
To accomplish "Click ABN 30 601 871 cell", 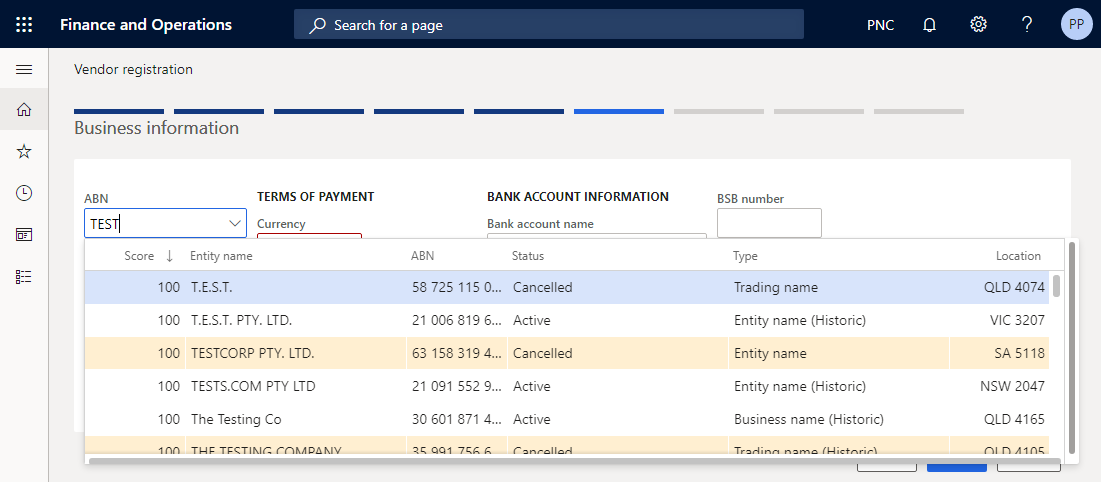I will coord(457,419).
